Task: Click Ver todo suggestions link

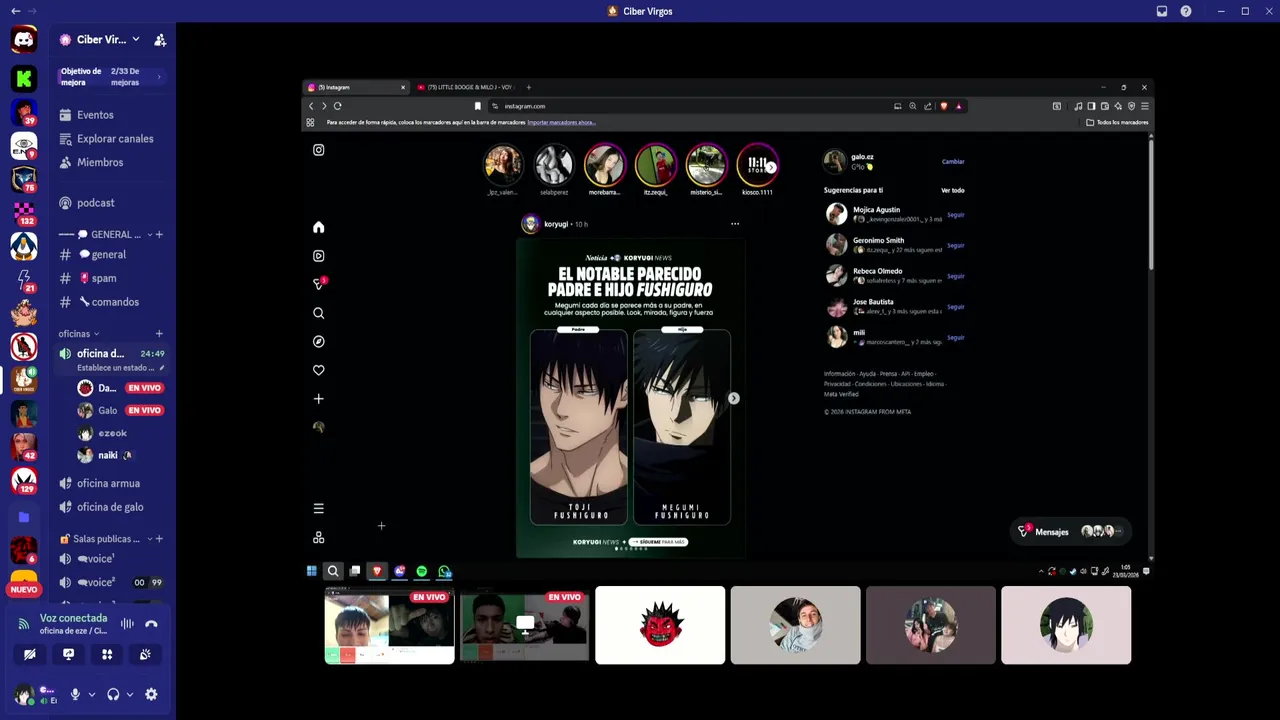Action: point(953,190)
